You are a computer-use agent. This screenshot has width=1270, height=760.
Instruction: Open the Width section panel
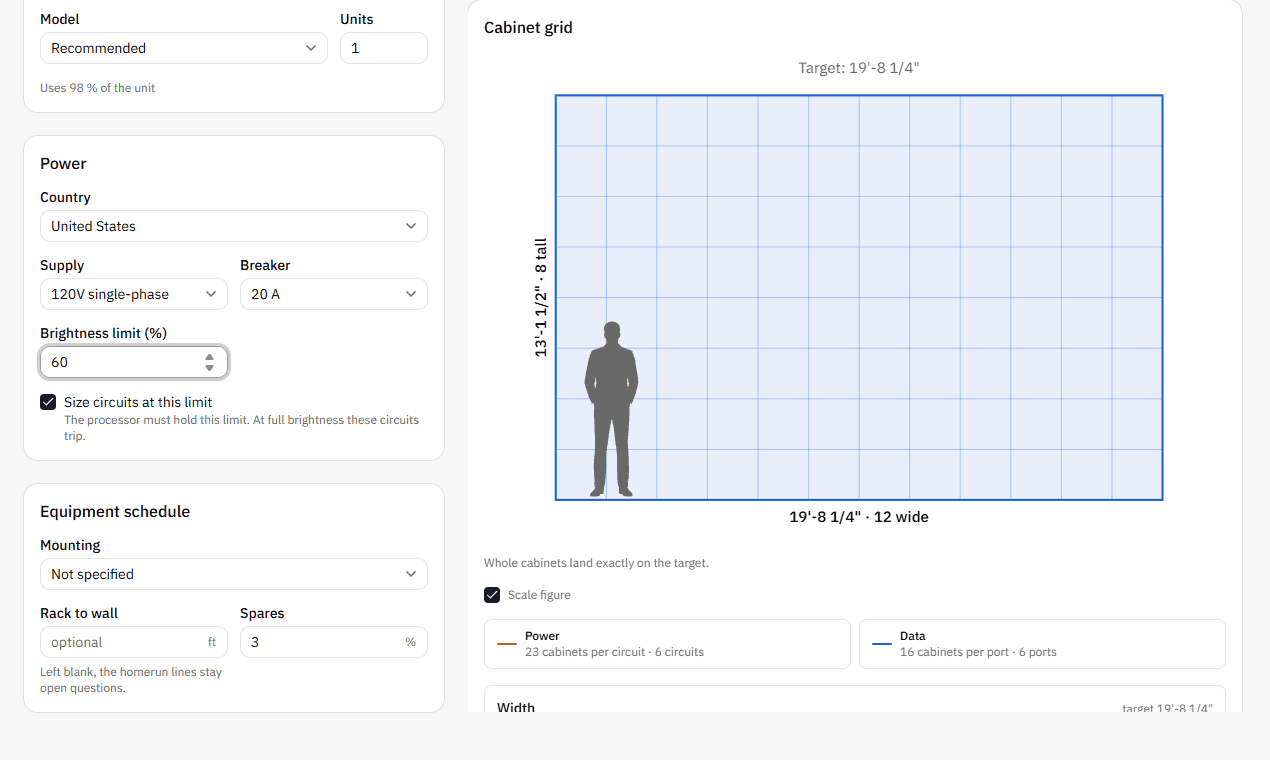(x=855, y=700)
